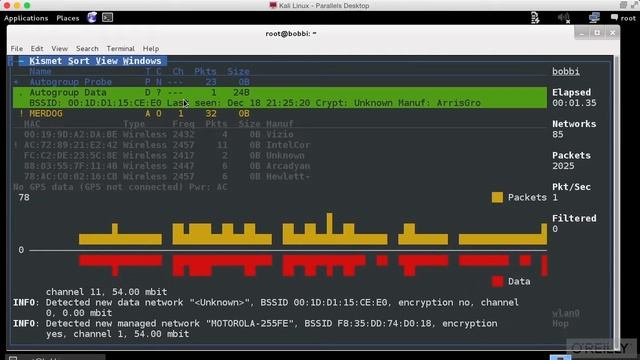
Task: Click the Name column header
Action: pos(40,71)
